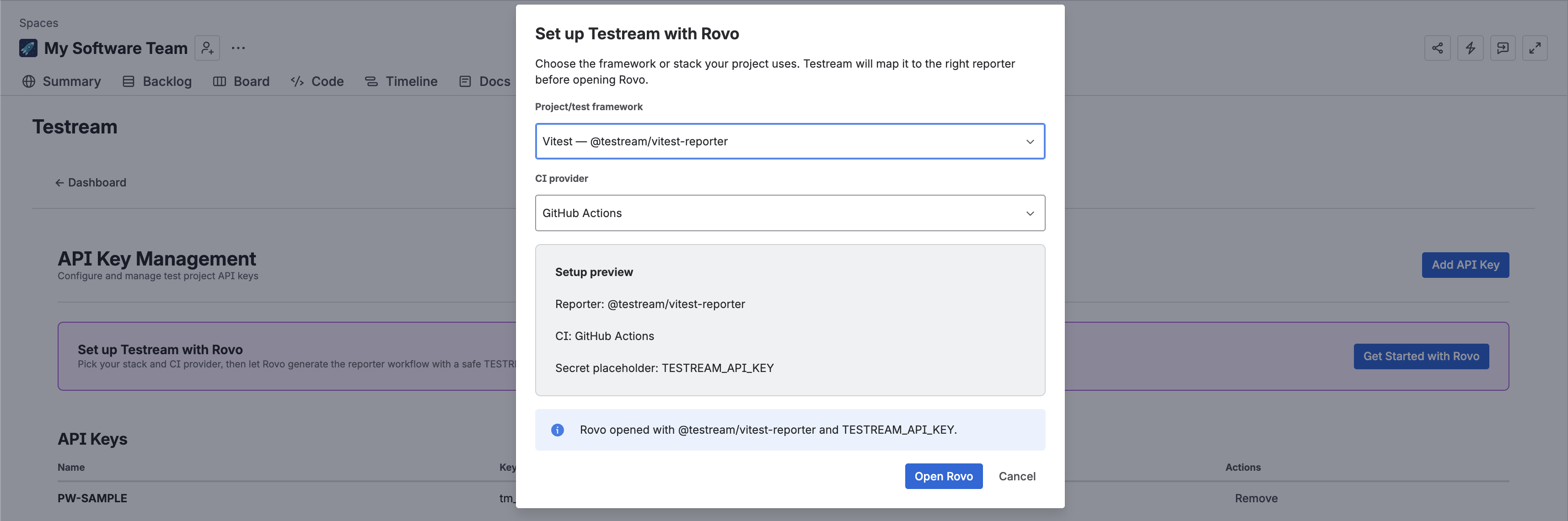
Task: Click the Actions column header
Action: coord(1242,467)
